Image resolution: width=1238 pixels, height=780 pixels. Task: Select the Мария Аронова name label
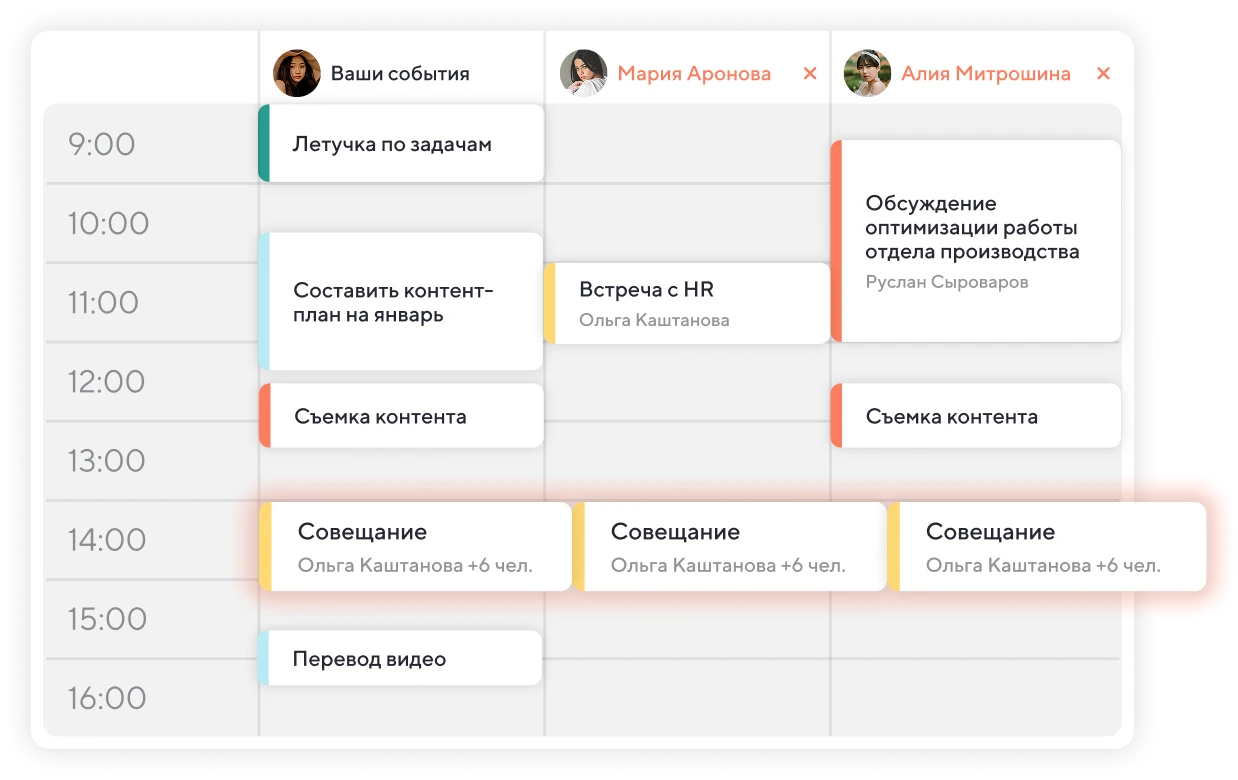pyautogui.click(x=694, y=73)
